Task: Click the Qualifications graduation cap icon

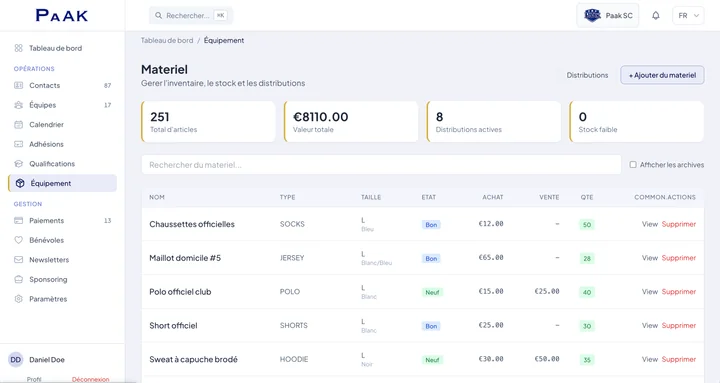Action: (18, 164)
